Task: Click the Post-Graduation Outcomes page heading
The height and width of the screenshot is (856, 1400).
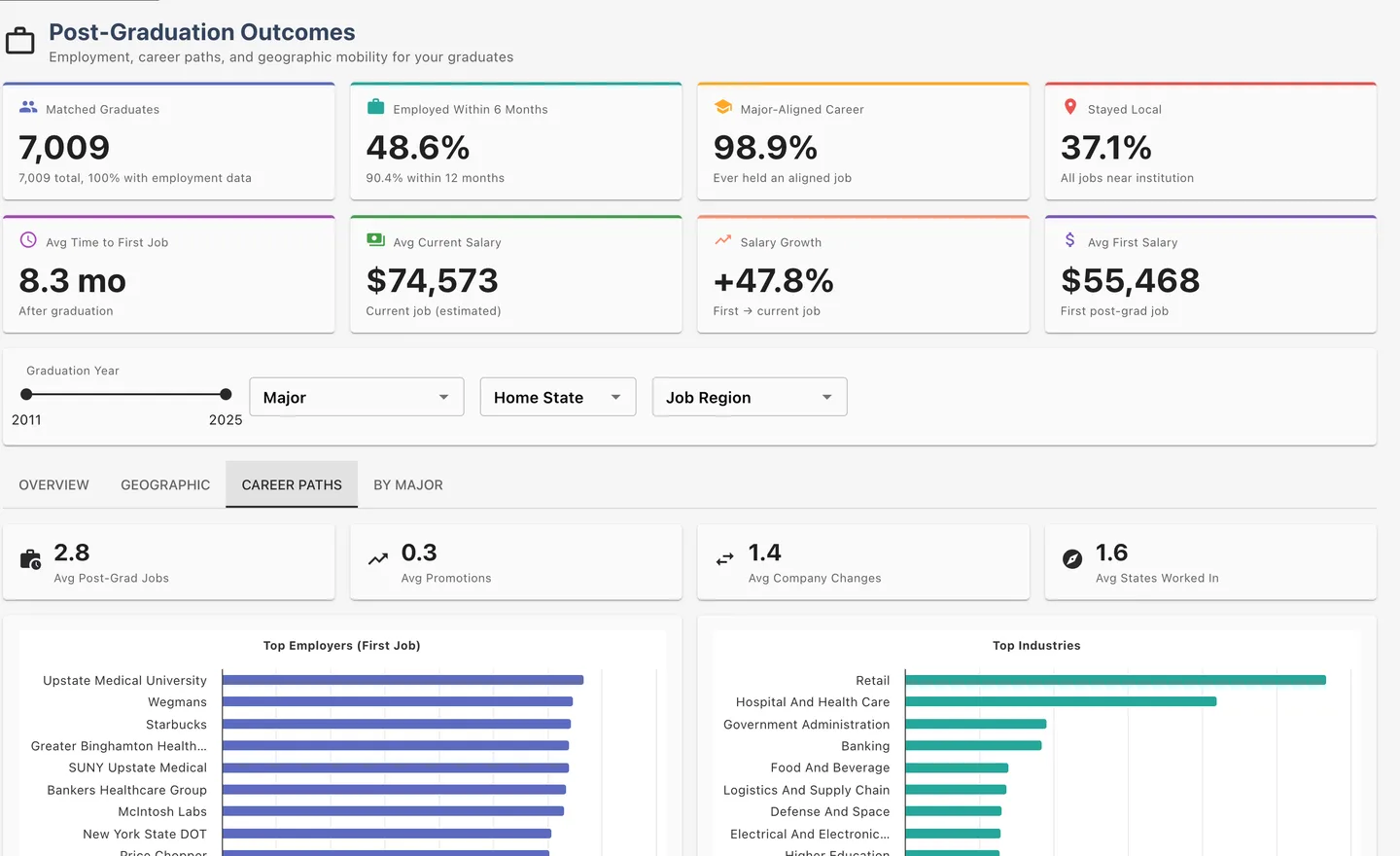Action: (x=202, y=32)
